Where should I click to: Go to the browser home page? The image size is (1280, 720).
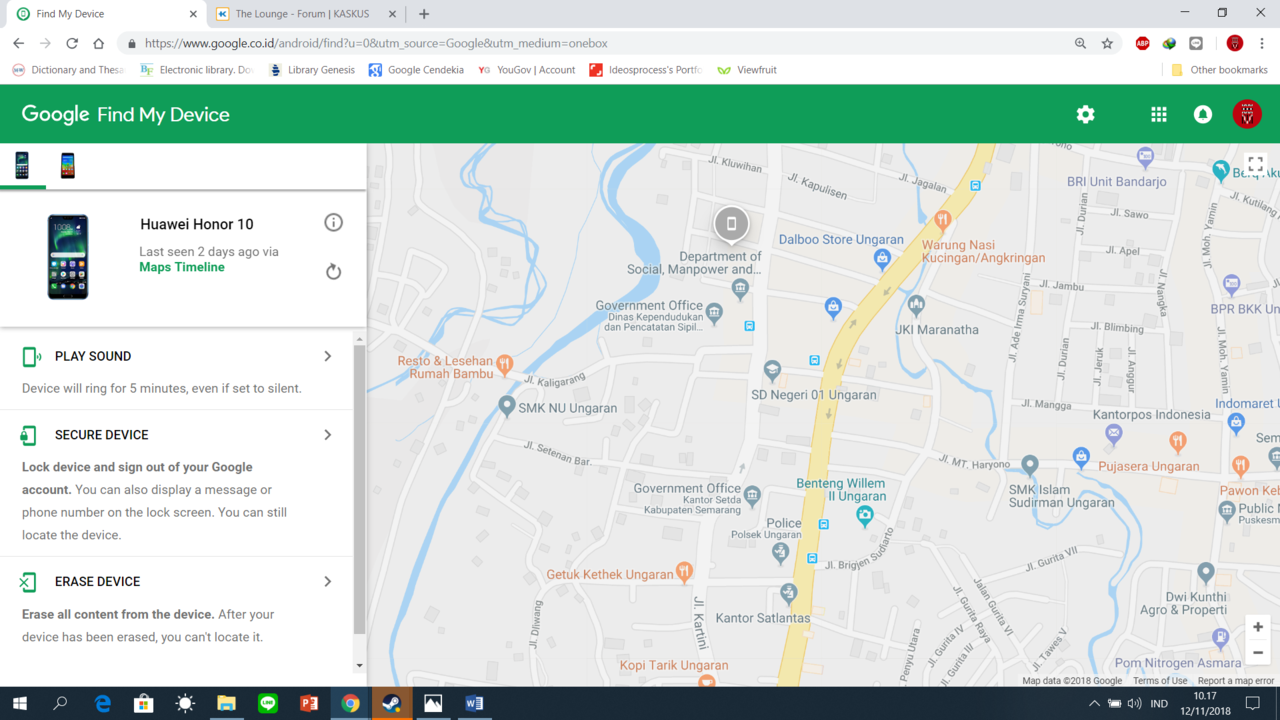click(x=98, y=43)
